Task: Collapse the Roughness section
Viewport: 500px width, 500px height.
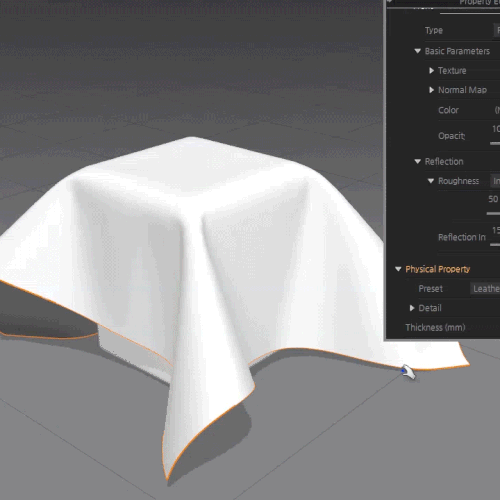Action: point(431,181)
